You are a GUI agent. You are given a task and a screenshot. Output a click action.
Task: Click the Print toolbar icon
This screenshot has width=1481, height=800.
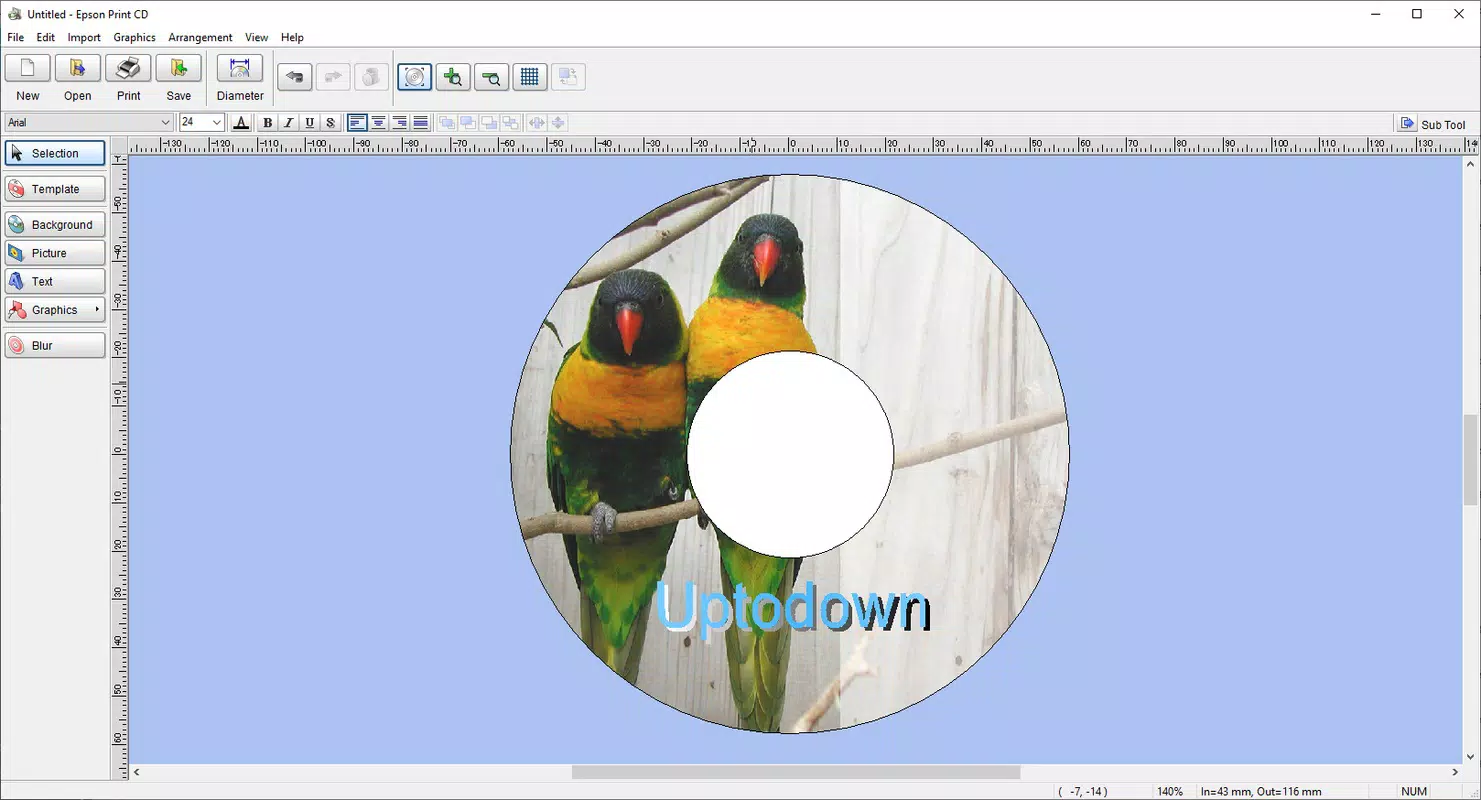tap(128, 69)
